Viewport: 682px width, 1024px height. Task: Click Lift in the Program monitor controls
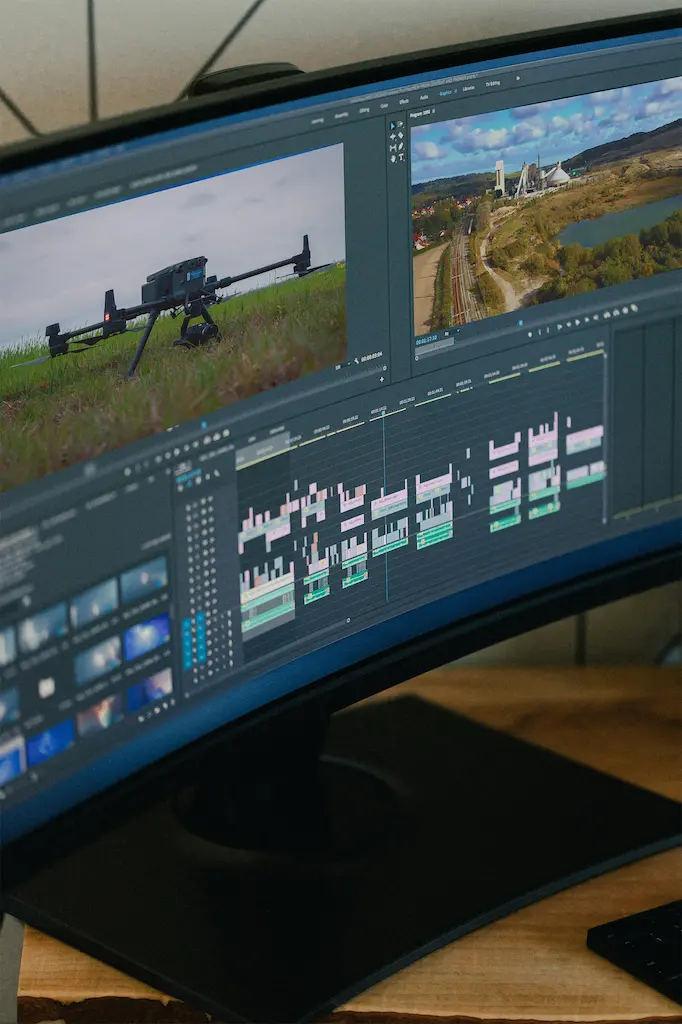click(x=607, y=315)
